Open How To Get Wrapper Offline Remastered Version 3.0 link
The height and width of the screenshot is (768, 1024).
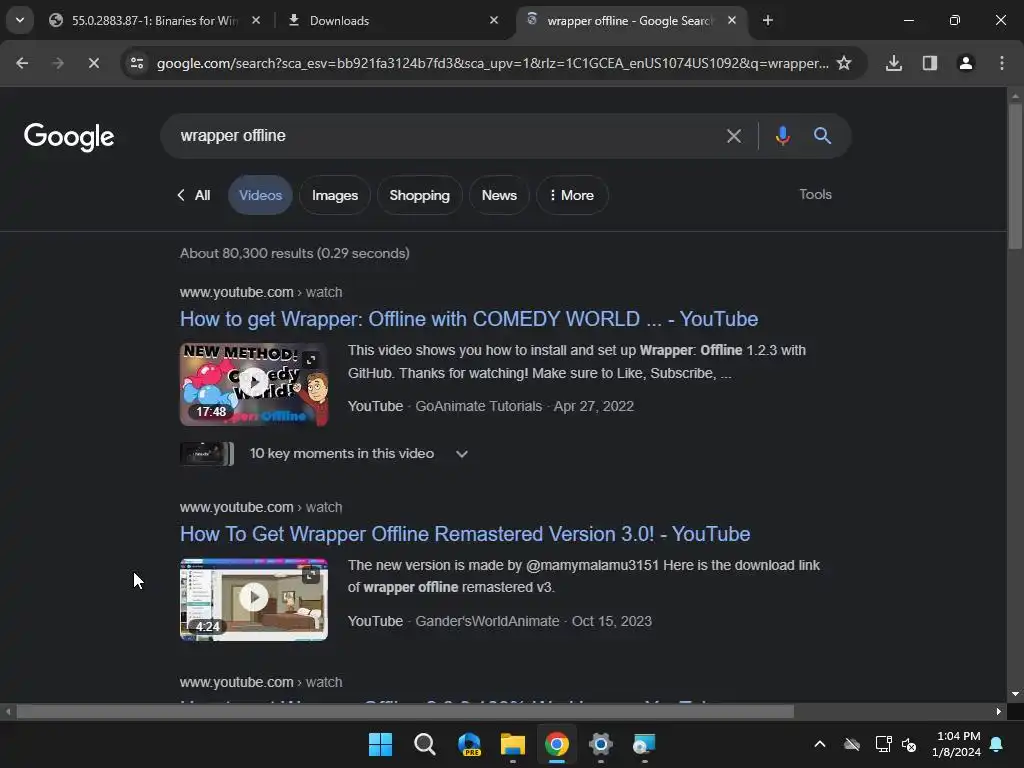465,534
